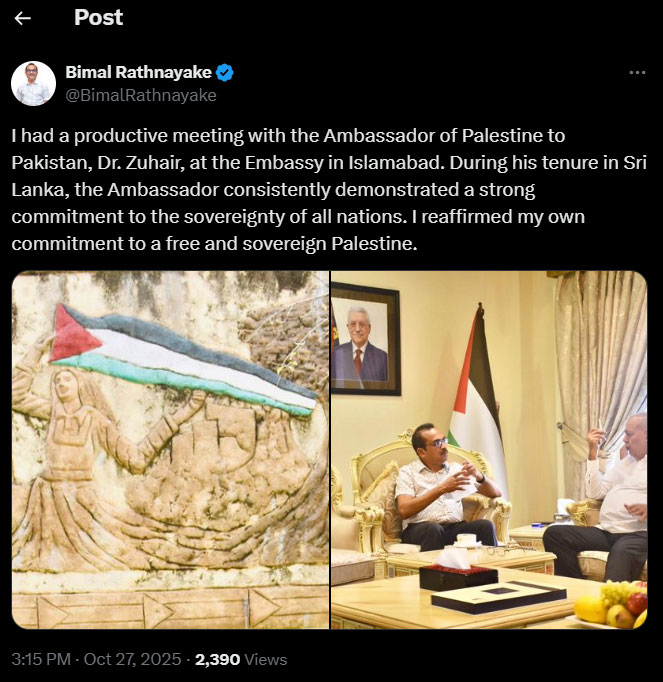Open the embassy meeting photo

(489, 450)
